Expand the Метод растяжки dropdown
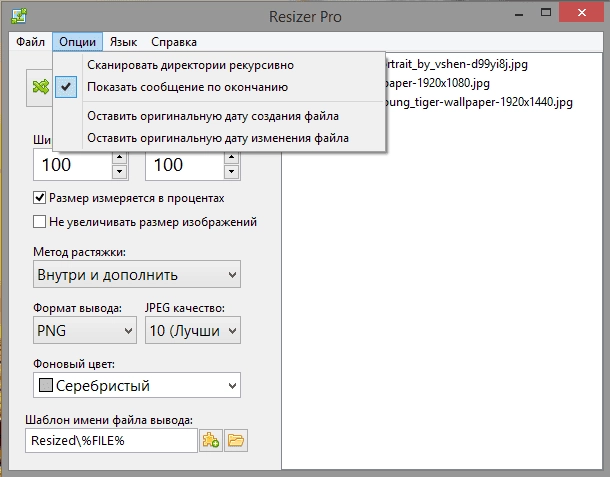The image size is (610, 477). pyautogui.click(x=137, y=274)
